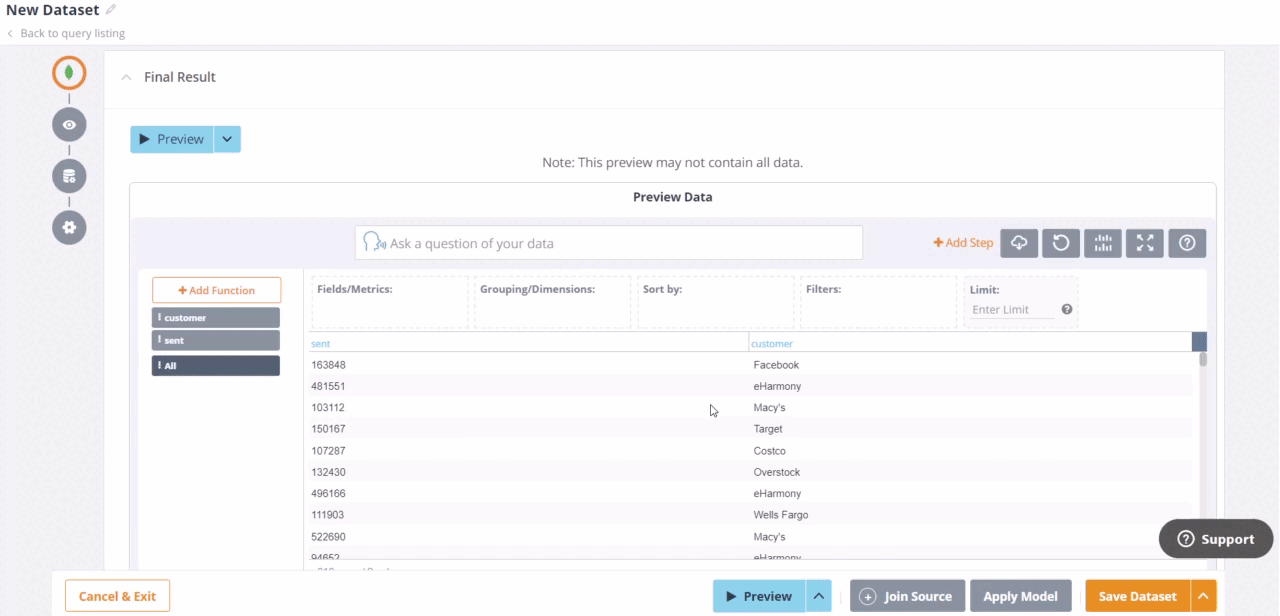Expand the bottom Preview options arrow
This screenshot has height=616, width=1280.
[819, 596]
